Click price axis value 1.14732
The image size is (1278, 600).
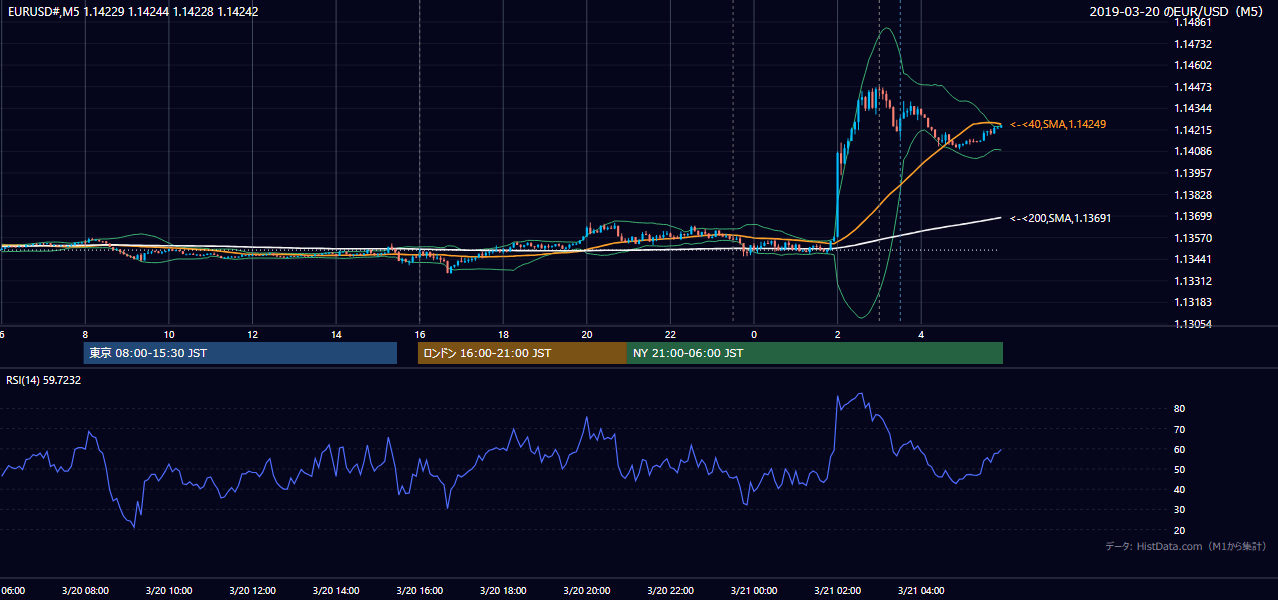(1194, 44)
